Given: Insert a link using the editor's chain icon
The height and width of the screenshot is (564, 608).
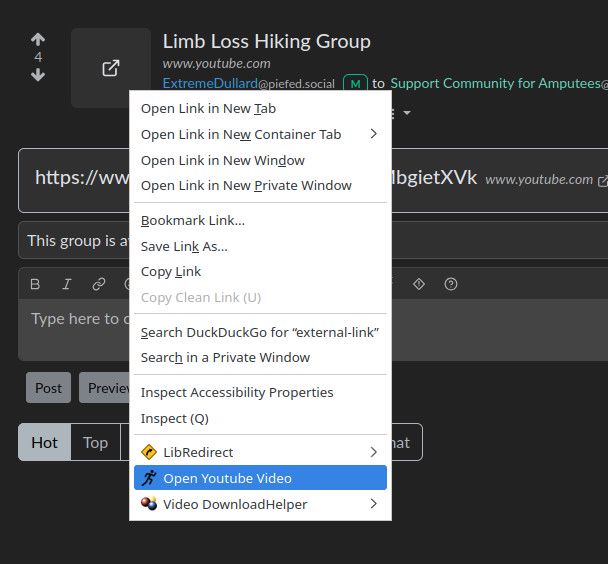Looking at the screenshot, I should point(98,285).
